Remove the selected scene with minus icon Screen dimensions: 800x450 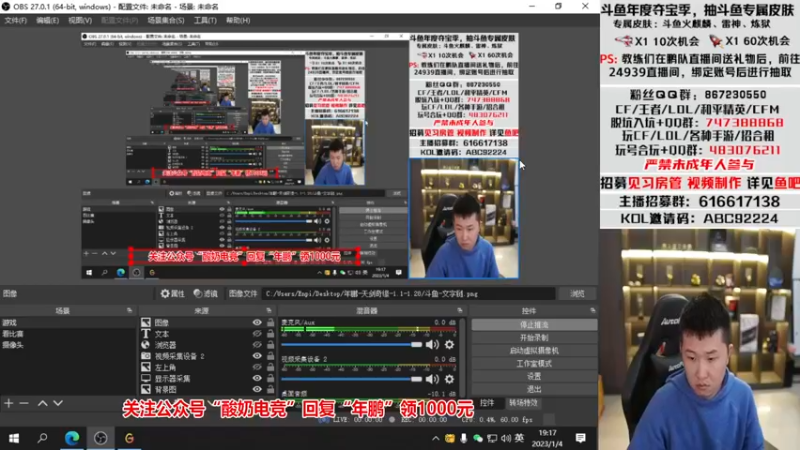coord(24,404)
